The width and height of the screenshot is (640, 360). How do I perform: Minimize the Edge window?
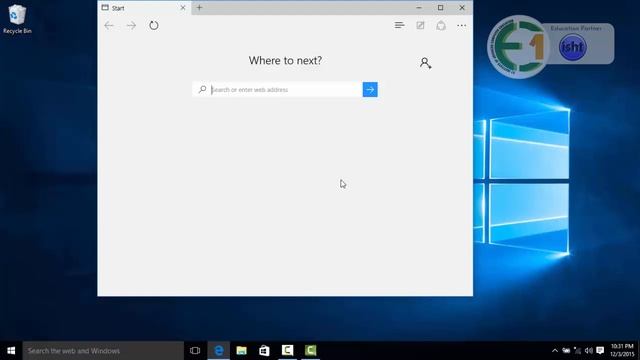[x=419, y=7]
